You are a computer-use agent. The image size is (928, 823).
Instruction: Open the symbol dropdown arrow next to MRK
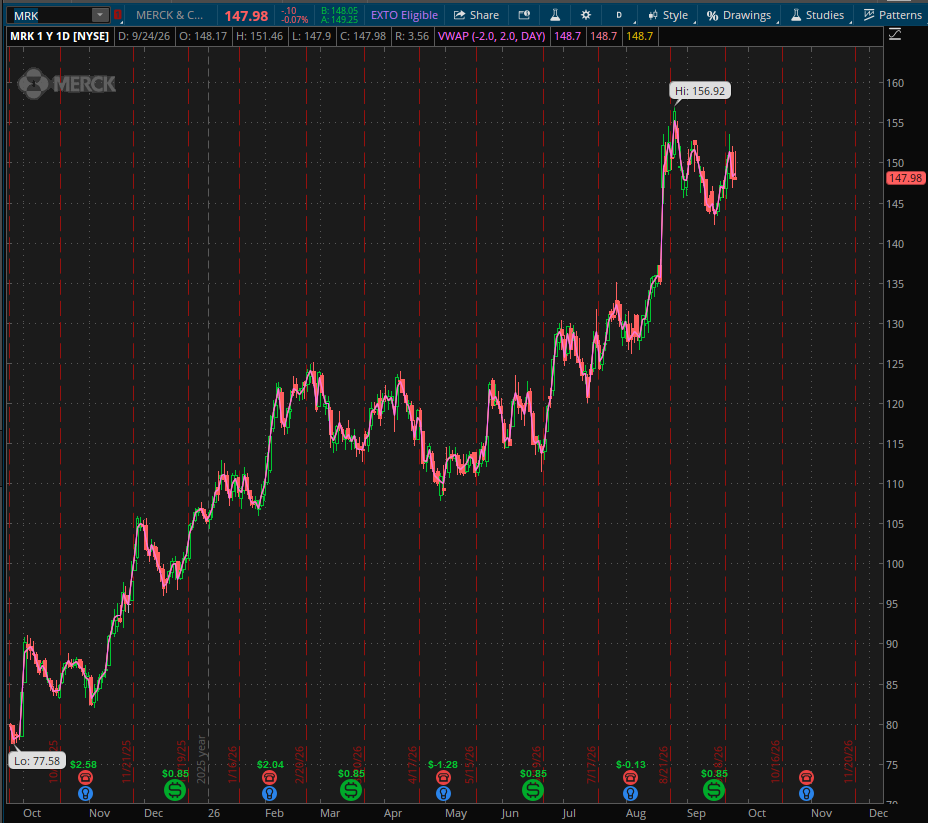pos(100,15)
